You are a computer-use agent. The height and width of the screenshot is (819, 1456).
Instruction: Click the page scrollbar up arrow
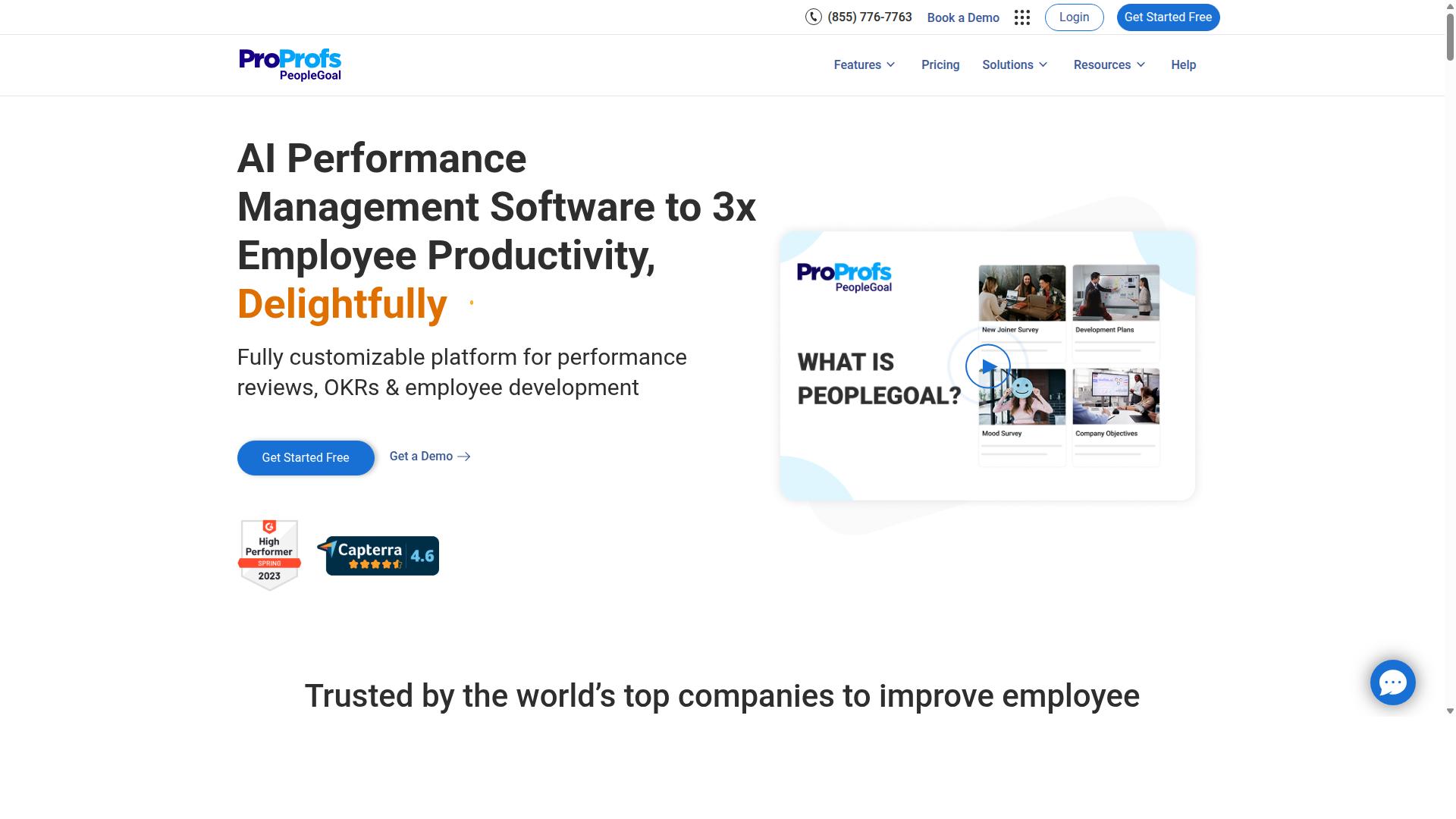1450,5
